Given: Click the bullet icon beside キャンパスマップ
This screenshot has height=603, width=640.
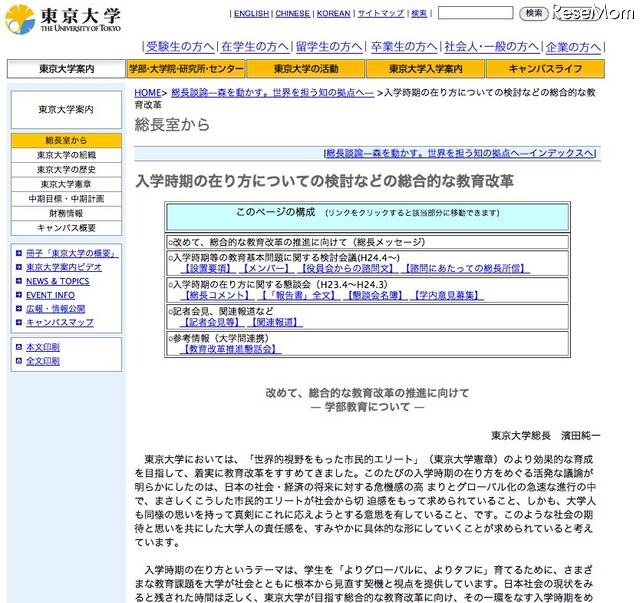Looking at the screenshot, I should (x=19, y=323).
